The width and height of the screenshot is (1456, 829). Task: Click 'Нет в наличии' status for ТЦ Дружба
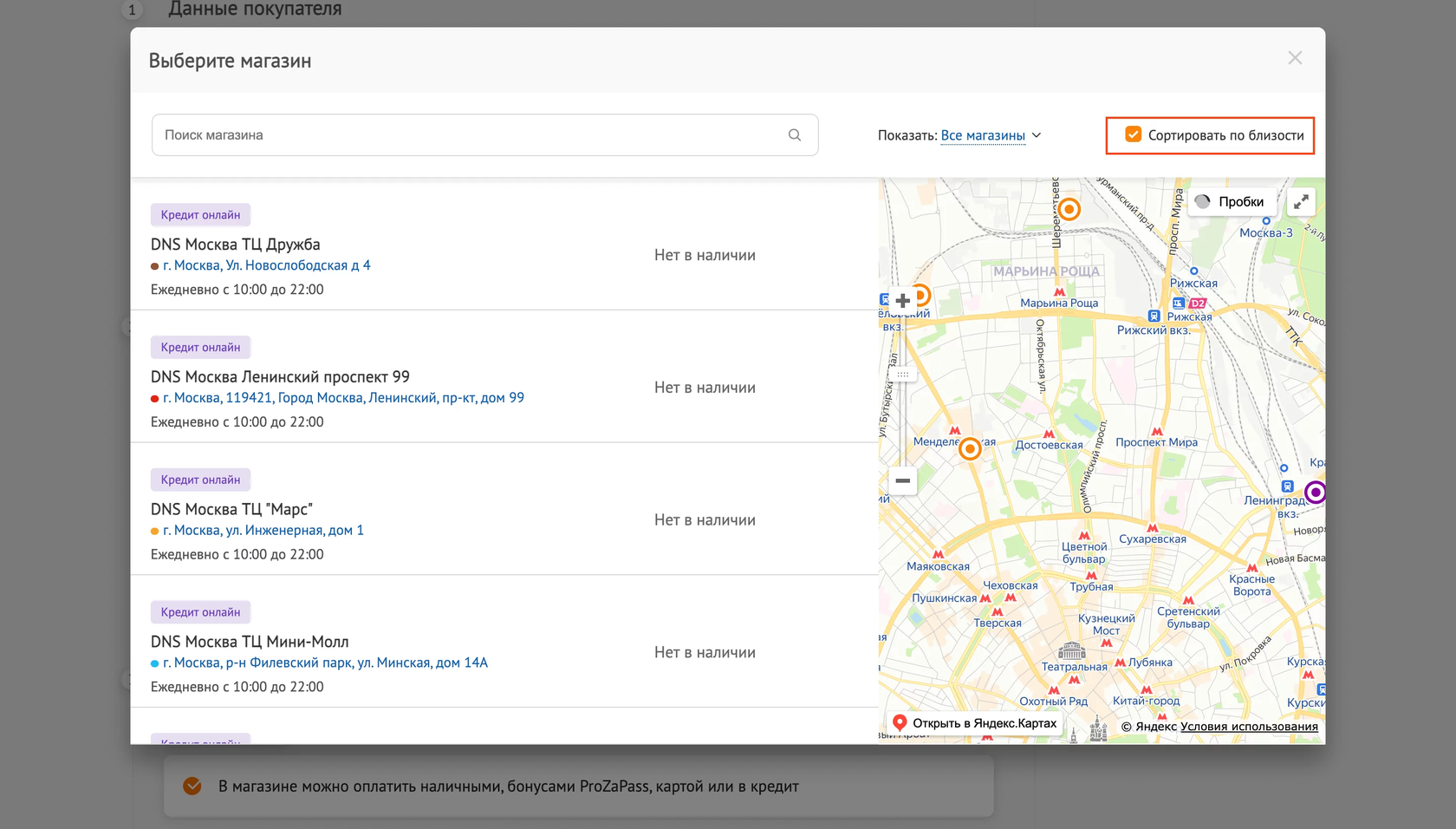point(705,255)
